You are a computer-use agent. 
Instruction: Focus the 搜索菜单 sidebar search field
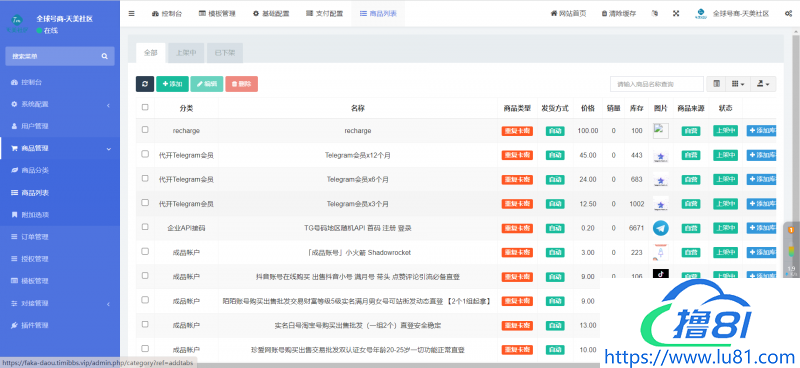tap(60, 56)
